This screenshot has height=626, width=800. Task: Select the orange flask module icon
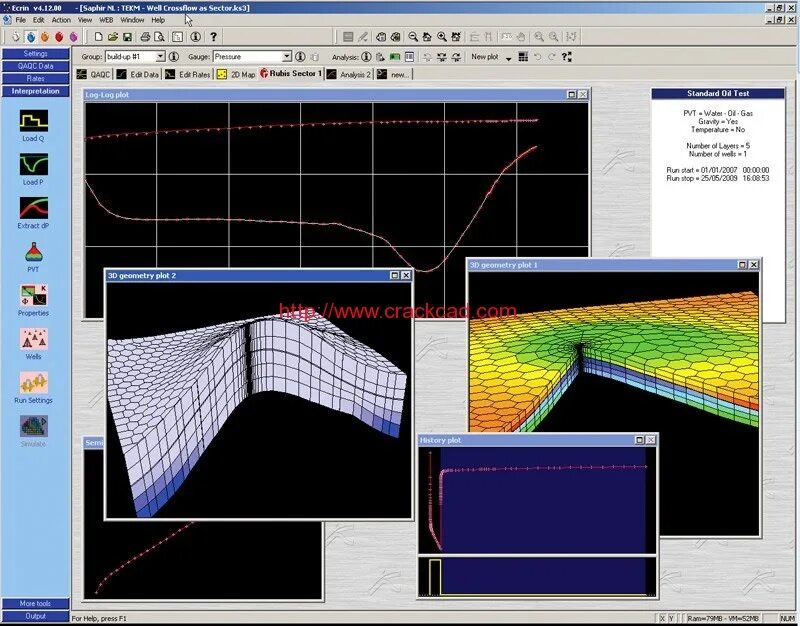tap(45, 37)
